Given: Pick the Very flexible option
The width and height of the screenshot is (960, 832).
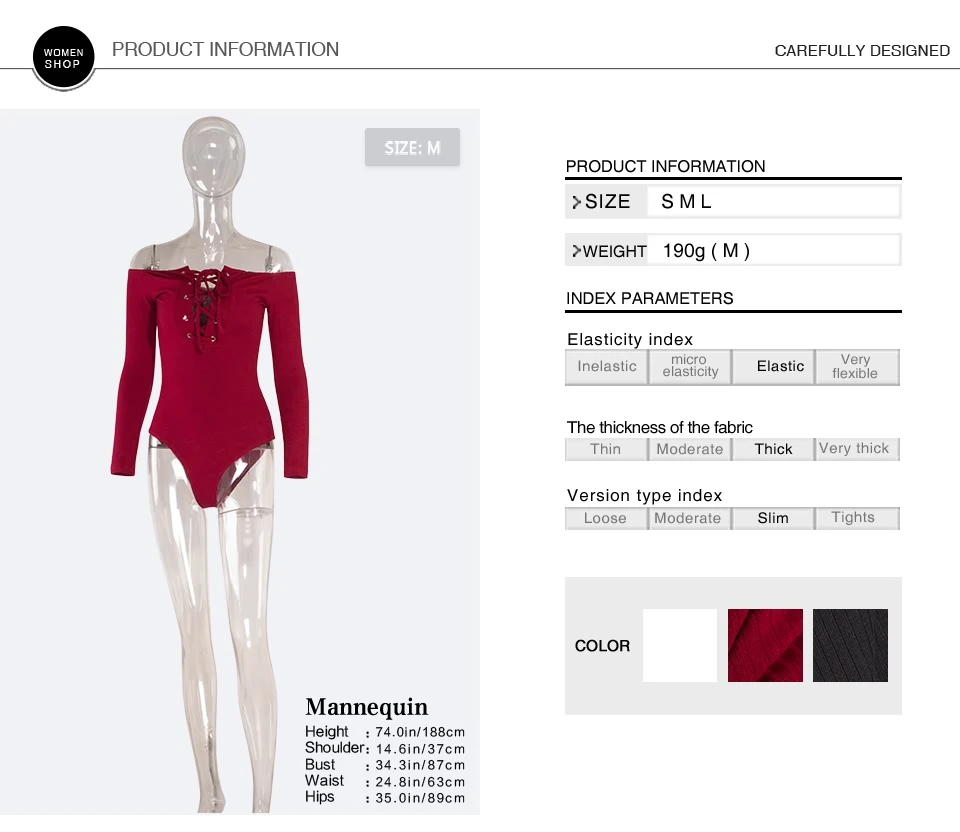Looking at the screenshot, I should 857,367.
